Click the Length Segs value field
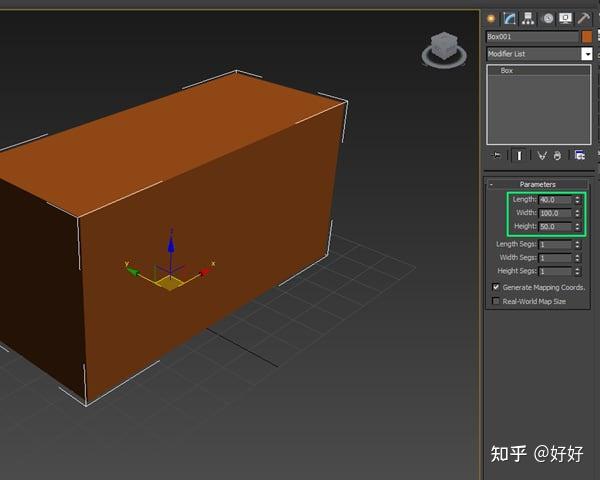 click(555, 245)
